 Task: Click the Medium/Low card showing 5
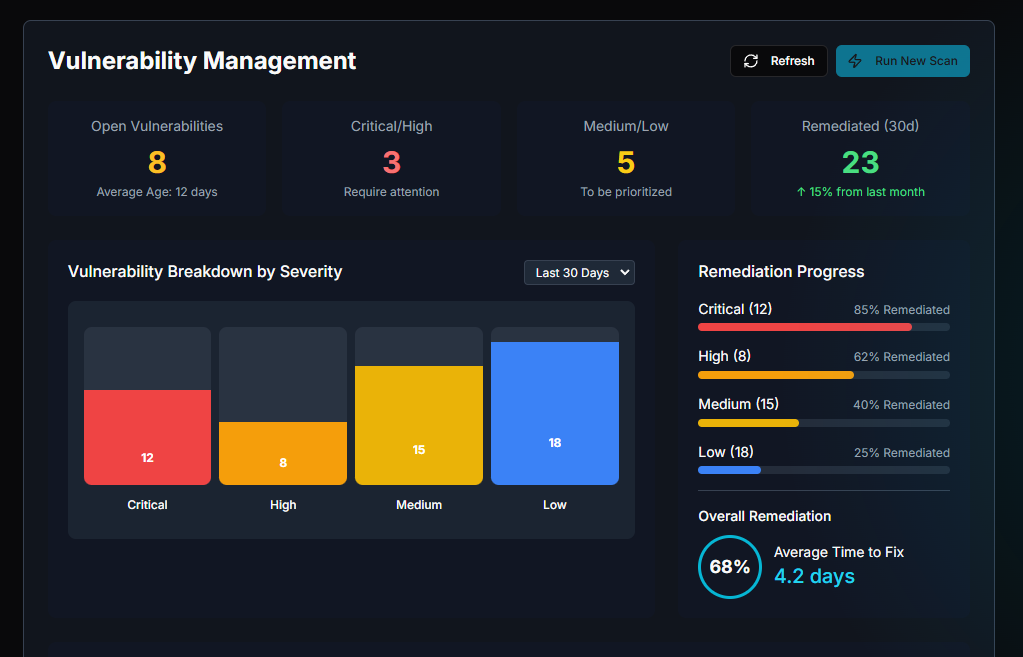pyautogui.click(x=625, y=160)
